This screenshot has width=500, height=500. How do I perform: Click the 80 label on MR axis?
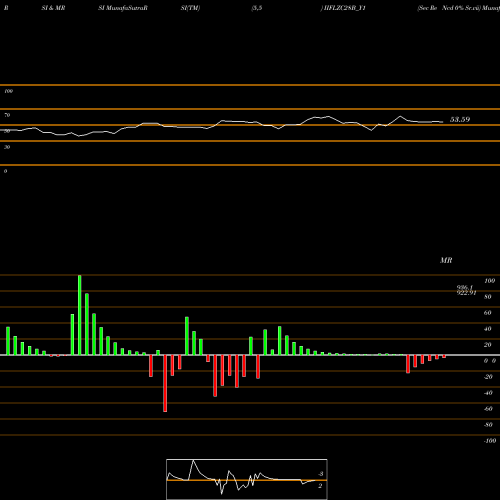(488, 297)
